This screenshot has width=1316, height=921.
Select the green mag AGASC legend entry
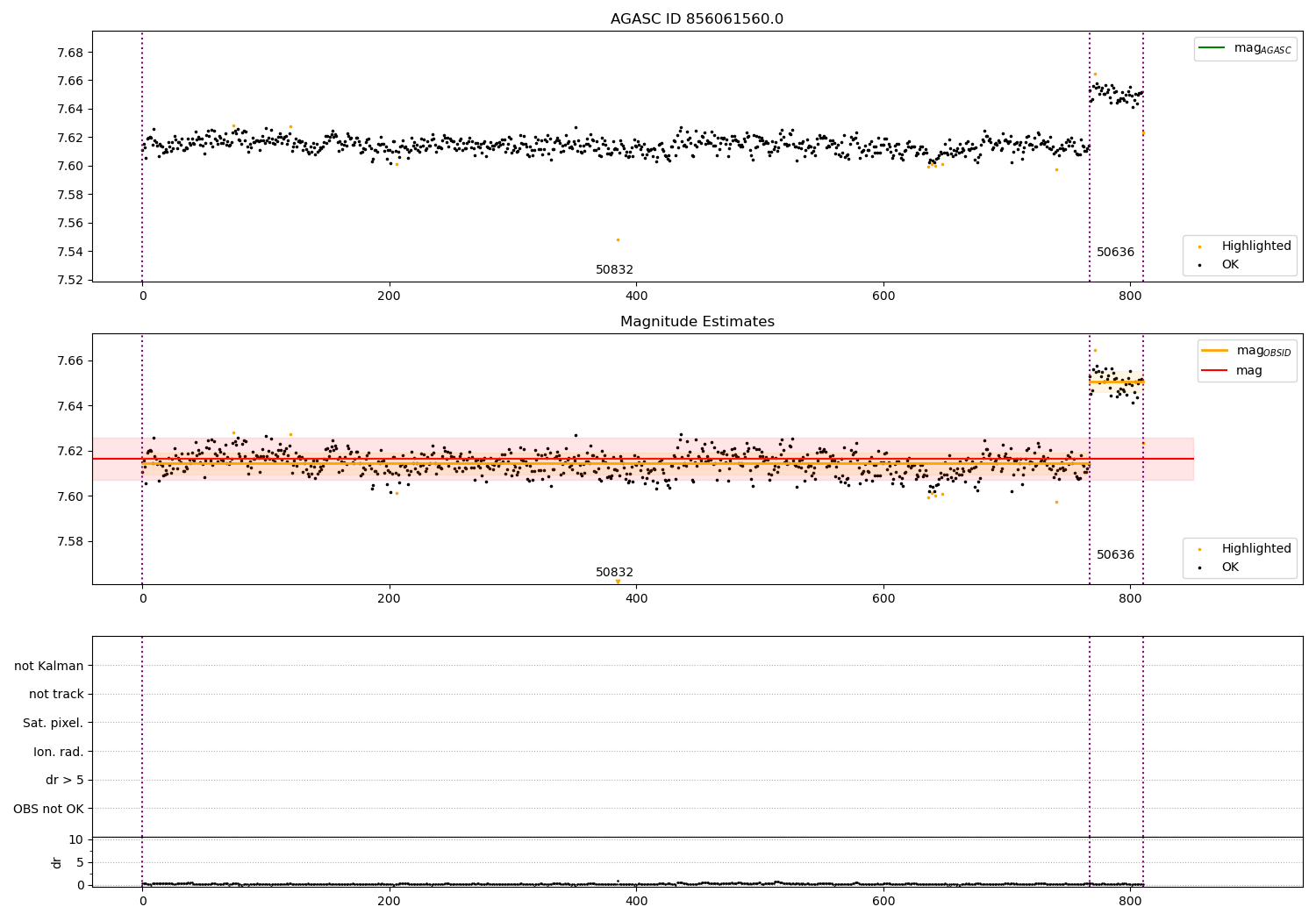click(1245, 48)
